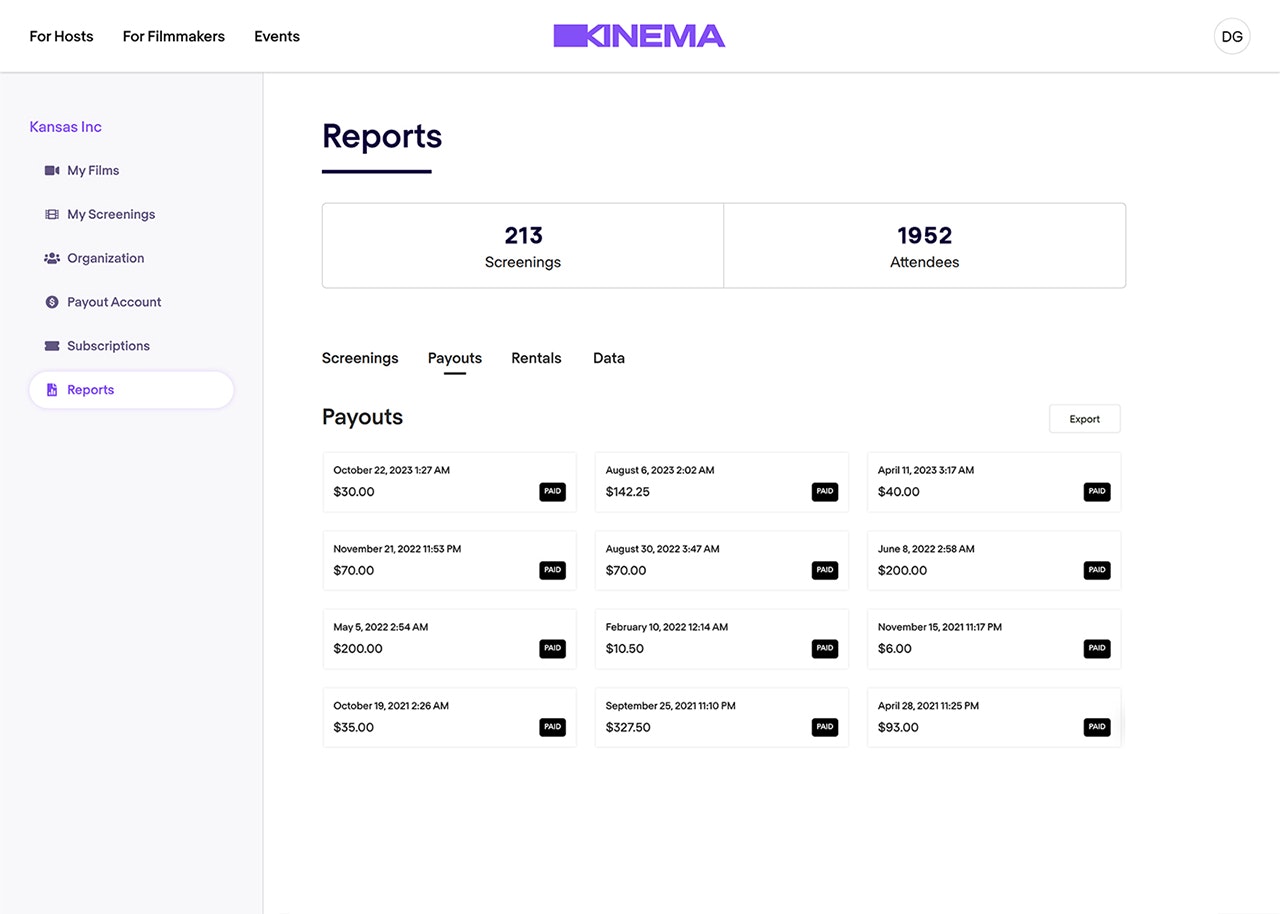Click the Payouts section heading
The image size is (1280, 914).
coord(362,417)
